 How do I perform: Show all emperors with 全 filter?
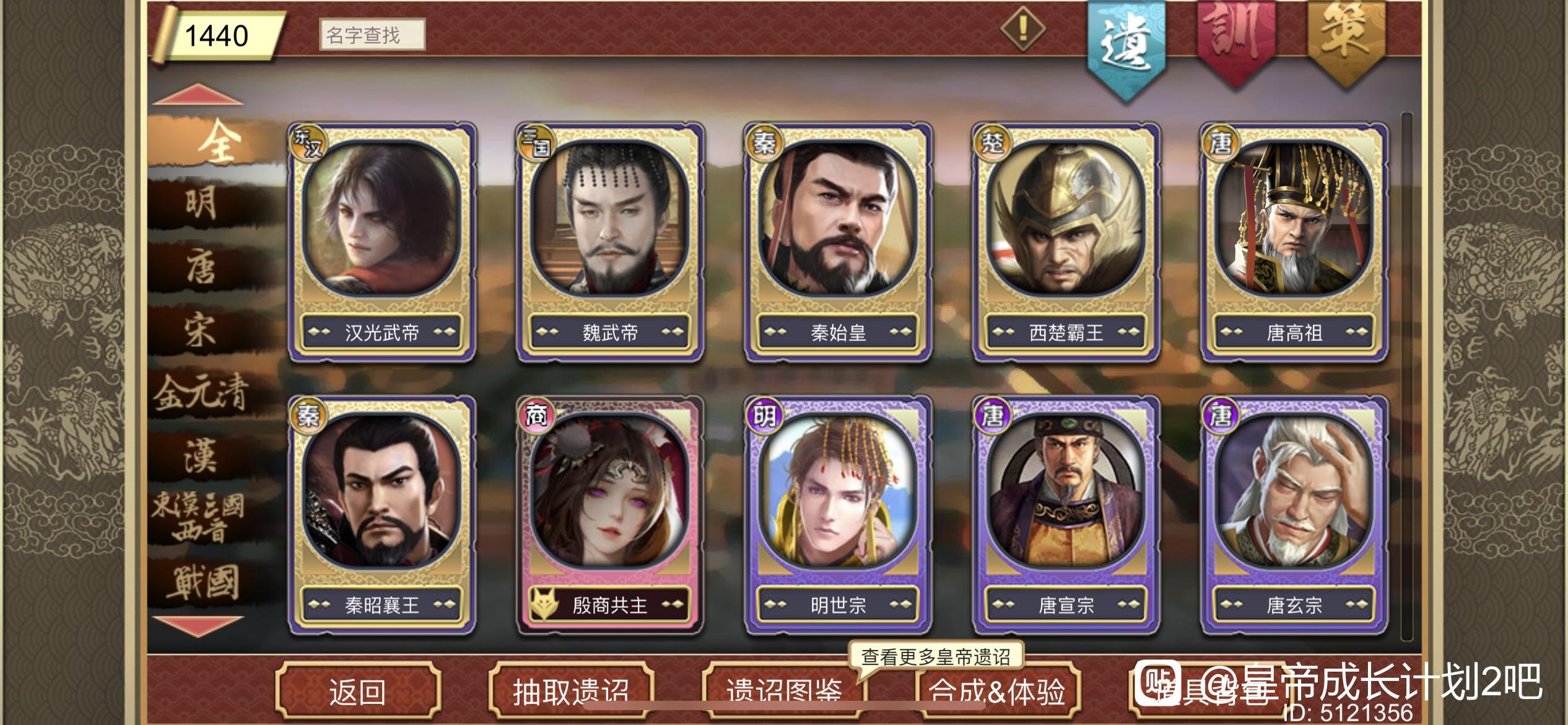tap(218, 142)
